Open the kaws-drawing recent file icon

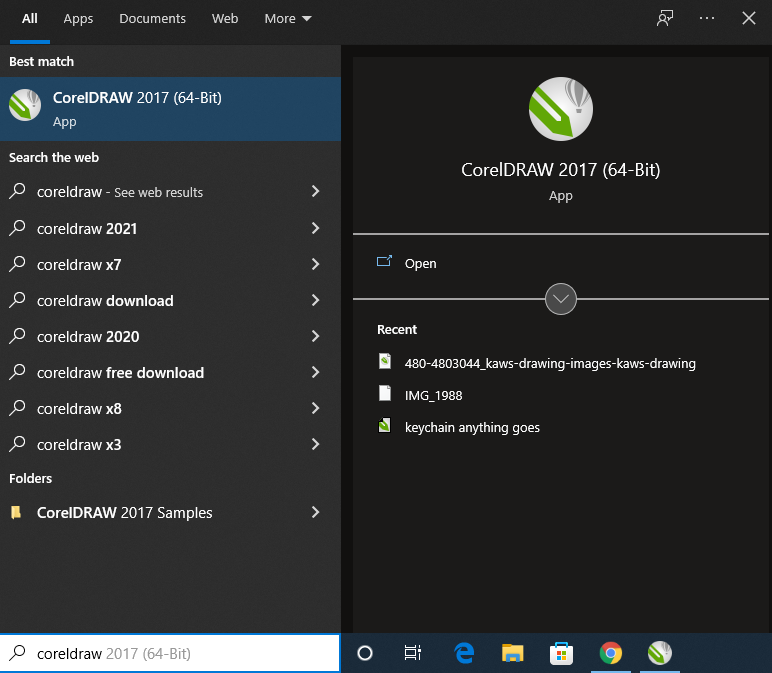385,361
